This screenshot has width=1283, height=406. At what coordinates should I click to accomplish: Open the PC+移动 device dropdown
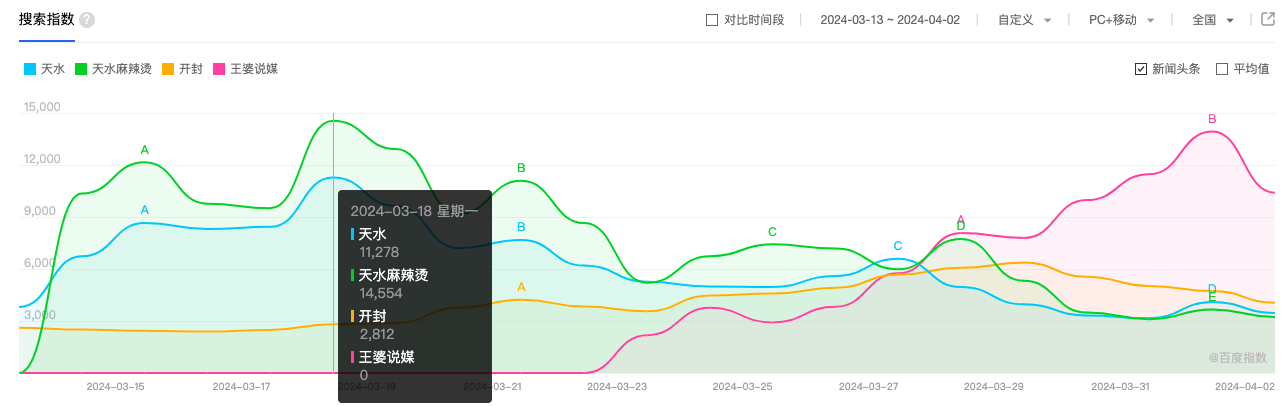point(1121,20)
